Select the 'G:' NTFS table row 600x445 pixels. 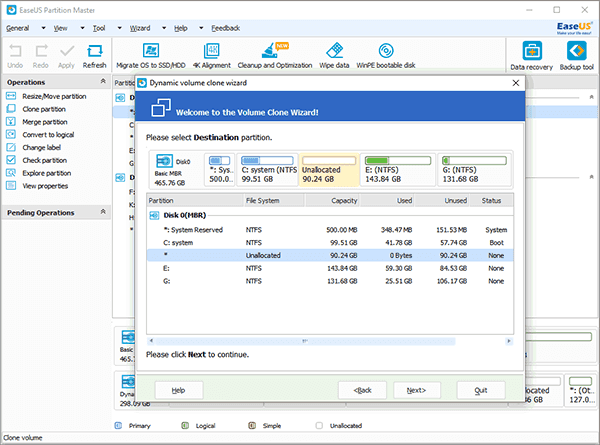[x=330, y=281]
